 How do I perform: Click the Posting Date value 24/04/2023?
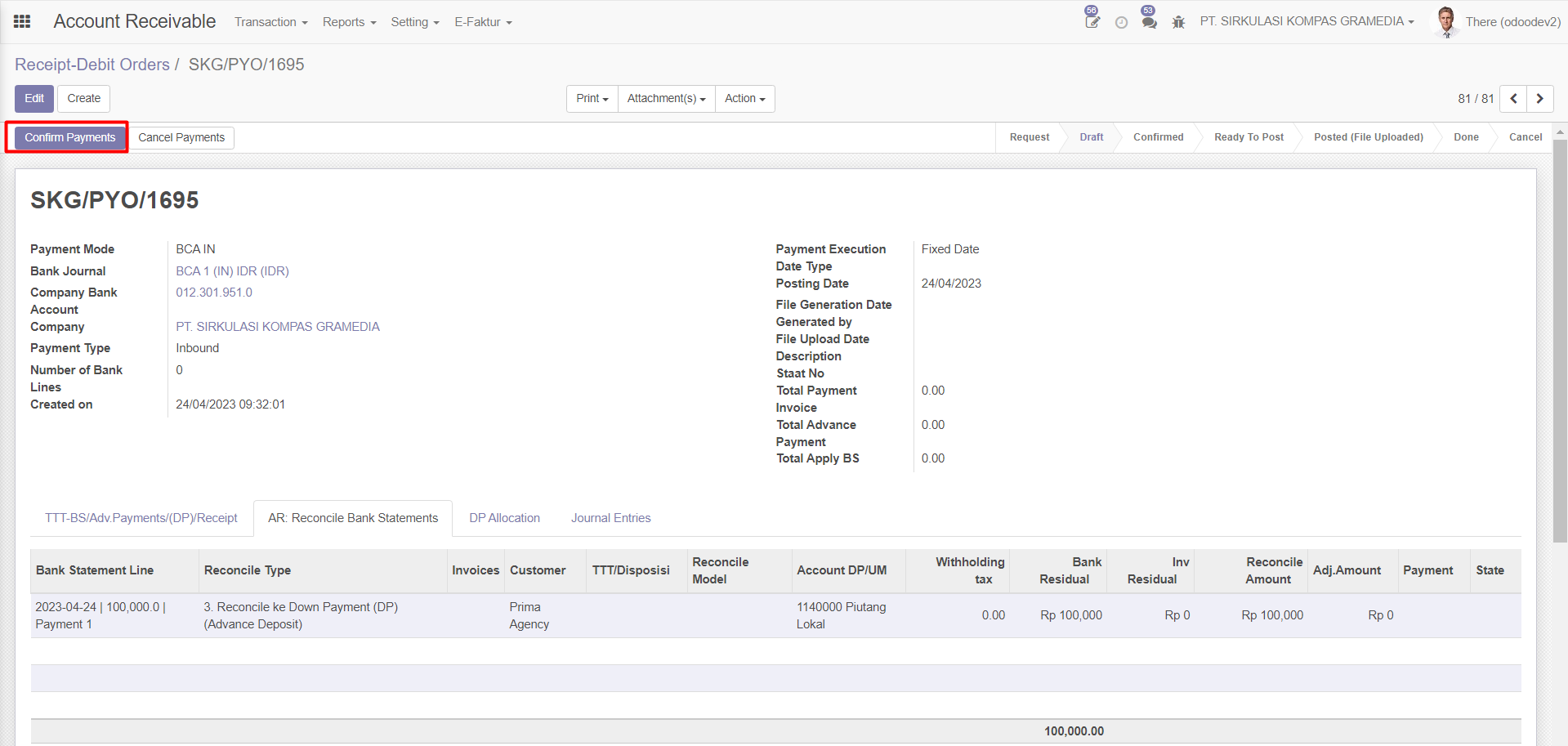click(x=951, y=284)
